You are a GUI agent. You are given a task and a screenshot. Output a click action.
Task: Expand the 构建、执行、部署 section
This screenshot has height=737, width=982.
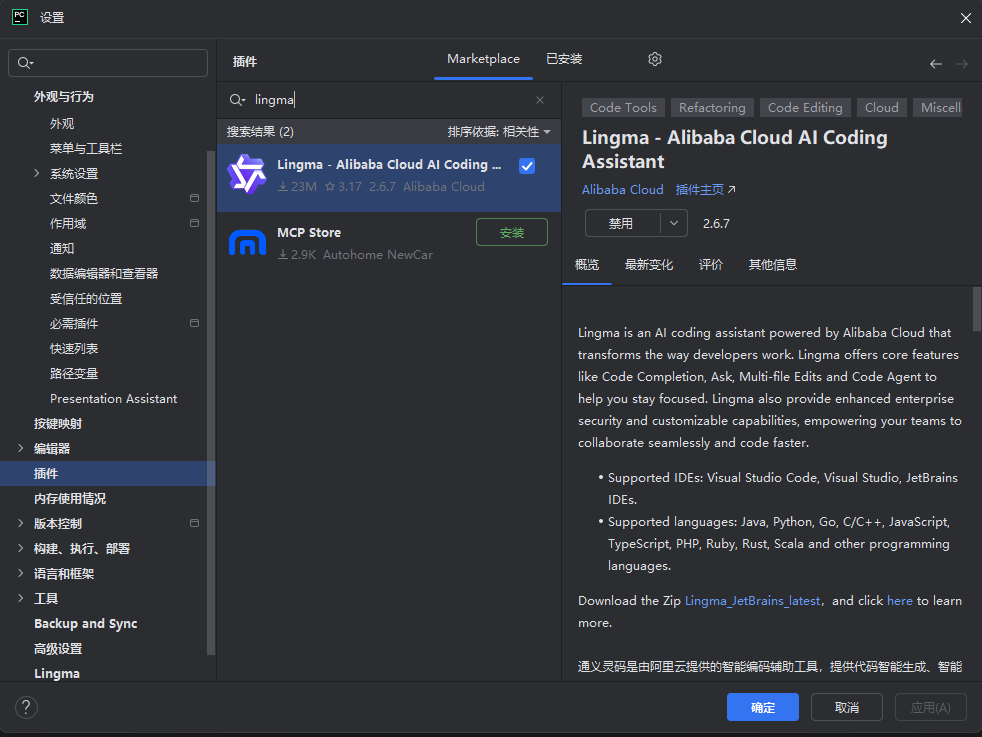coord(21,548)
